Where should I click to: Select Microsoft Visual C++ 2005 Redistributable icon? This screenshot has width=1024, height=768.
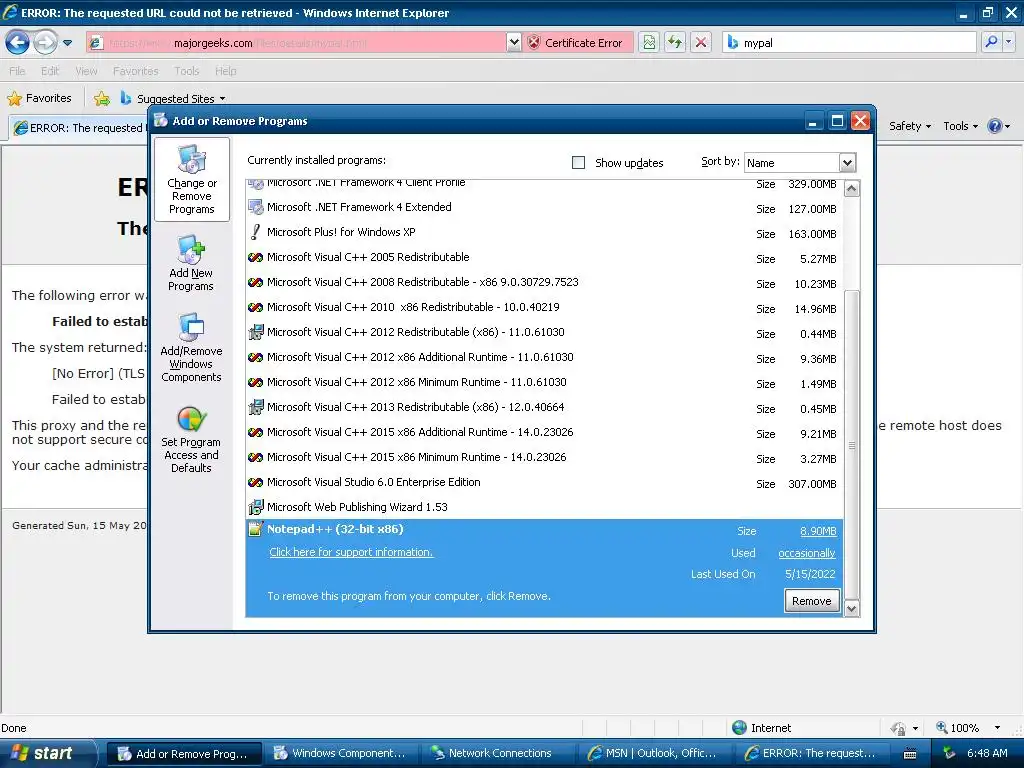pyautogui.click(x=255, y=257)
